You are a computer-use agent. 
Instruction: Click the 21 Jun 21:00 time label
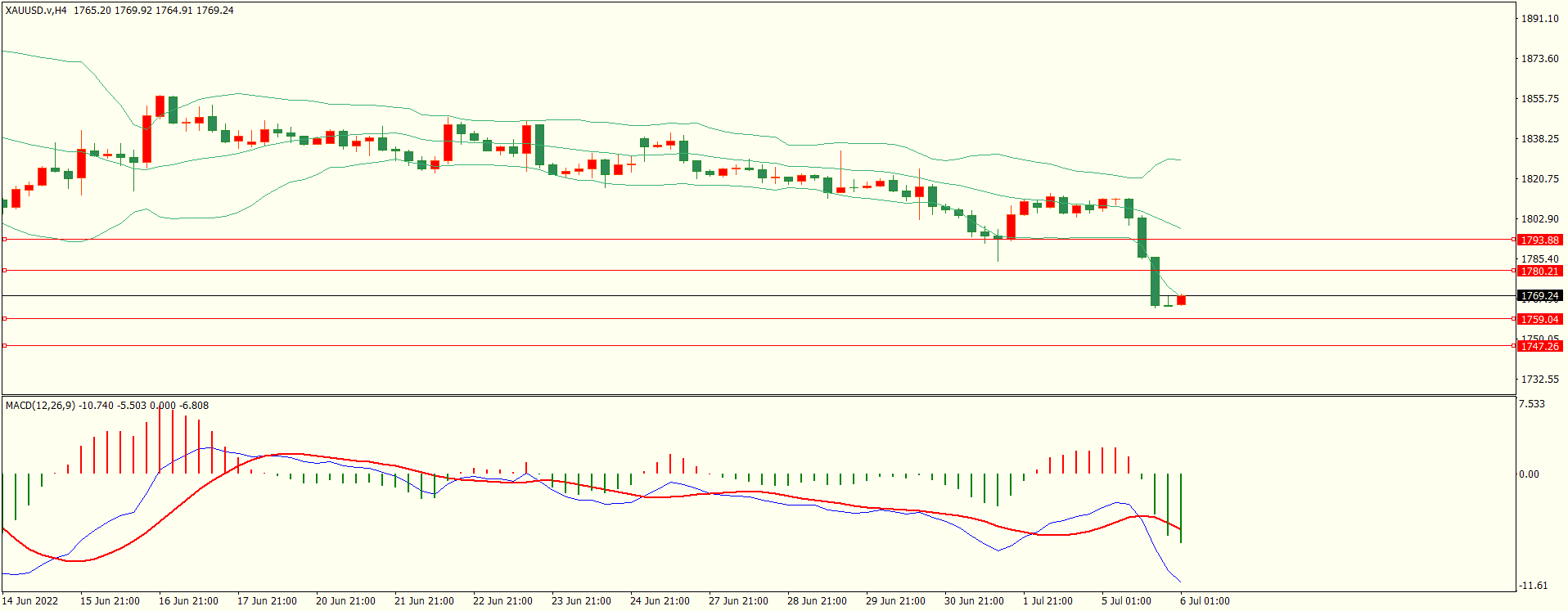(424, 600)
